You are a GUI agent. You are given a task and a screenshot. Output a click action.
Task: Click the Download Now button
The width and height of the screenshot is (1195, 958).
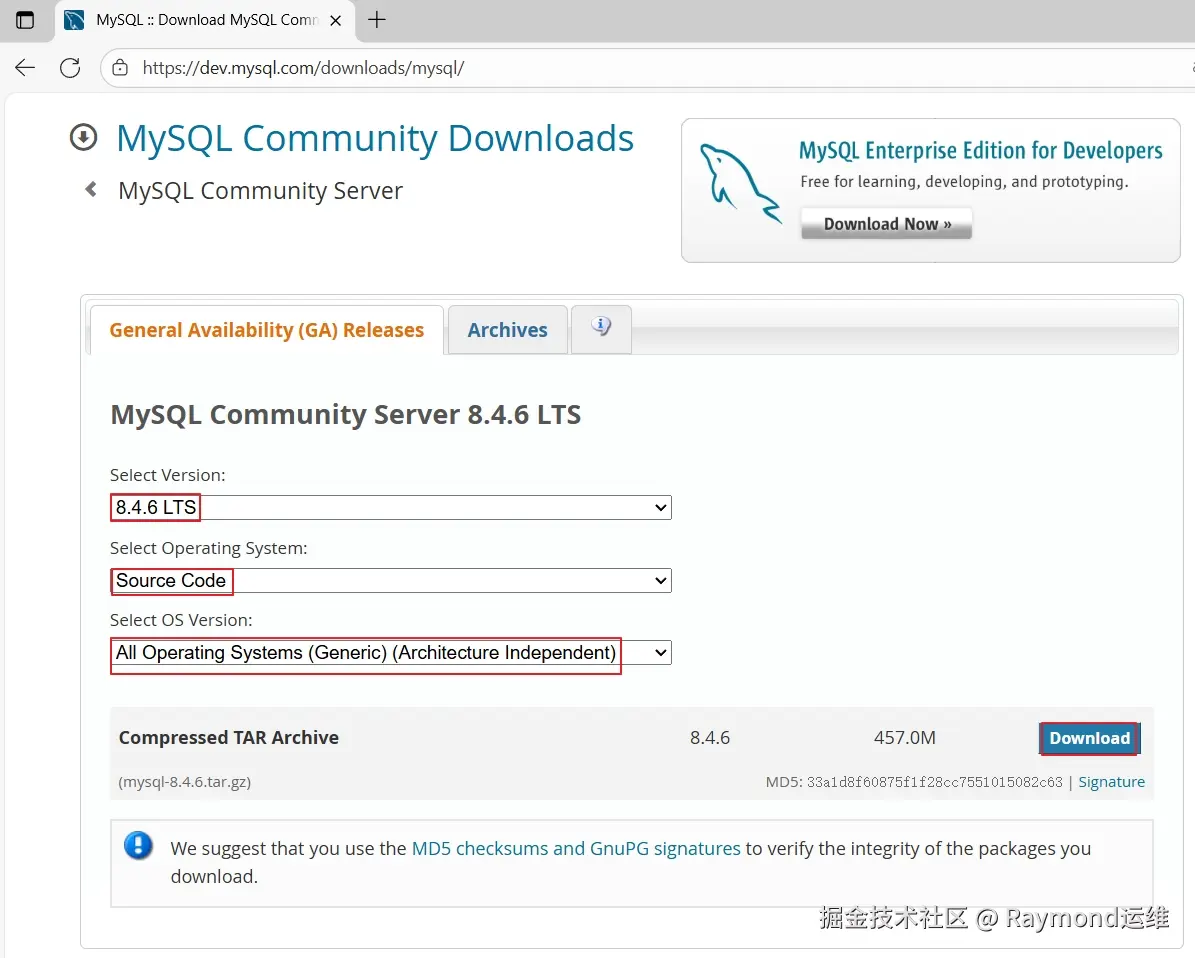click(886, 224)
